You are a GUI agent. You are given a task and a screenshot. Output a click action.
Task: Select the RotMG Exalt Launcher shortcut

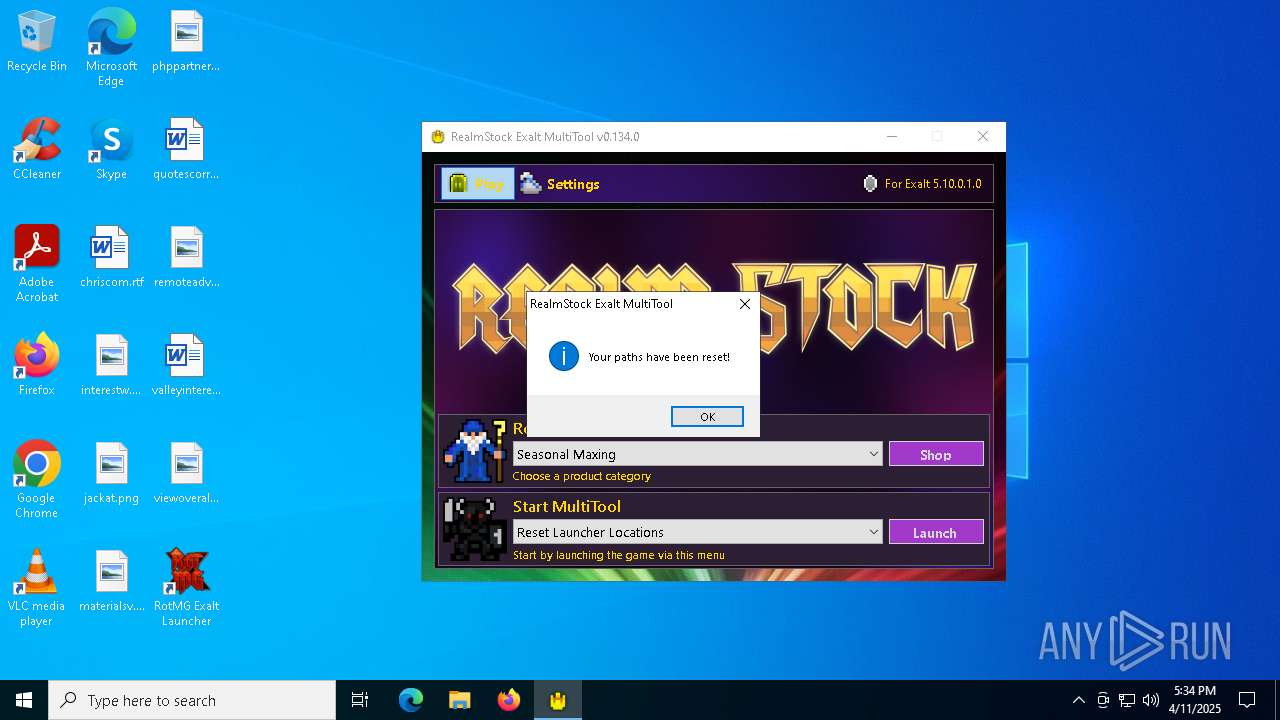pyautogui.click(x=186, y=588)
